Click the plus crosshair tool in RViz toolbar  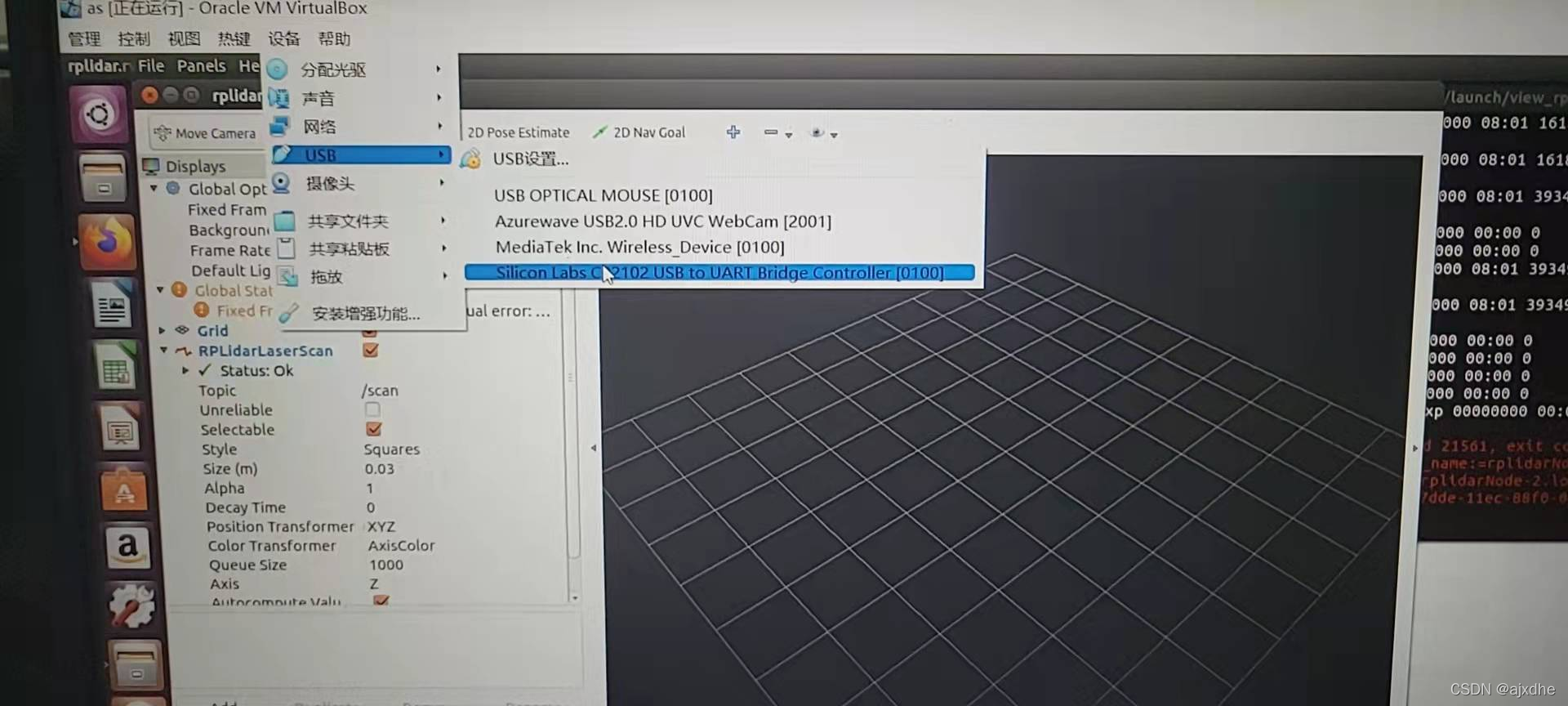coord(733,132)
